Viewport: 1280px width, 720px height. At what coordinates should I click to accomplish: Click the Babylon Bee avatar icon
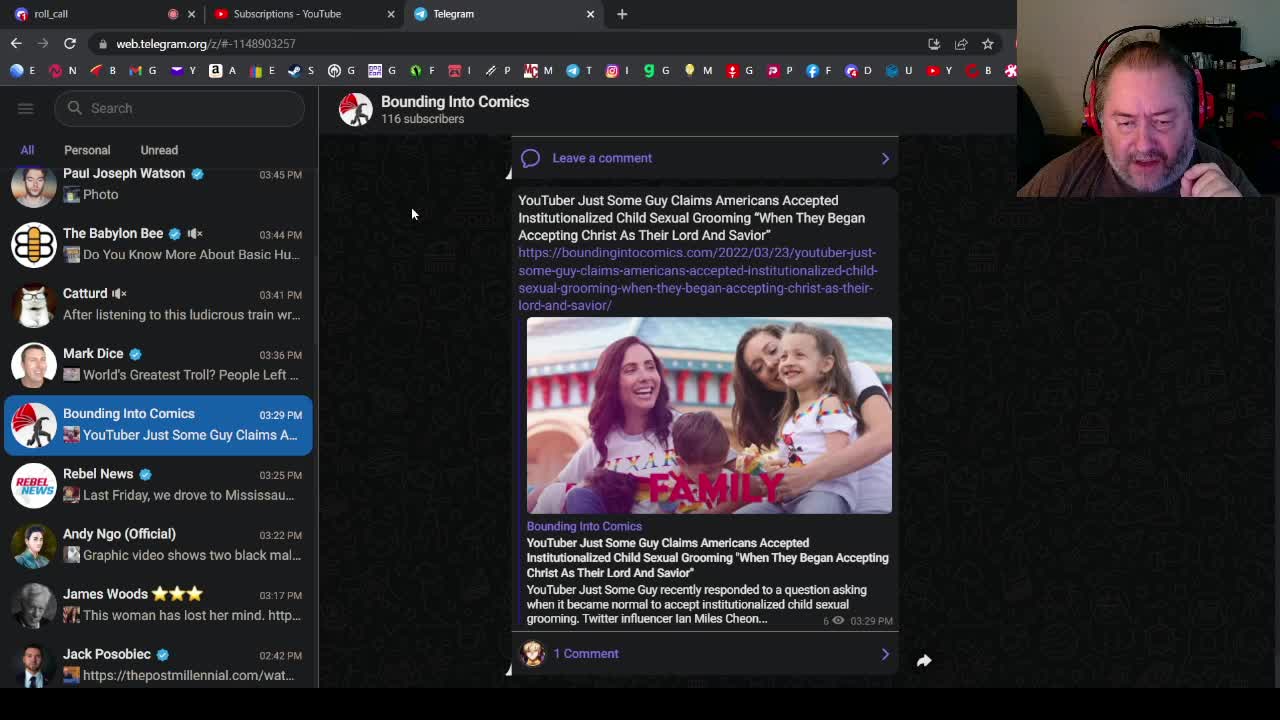tap(34, 244)
